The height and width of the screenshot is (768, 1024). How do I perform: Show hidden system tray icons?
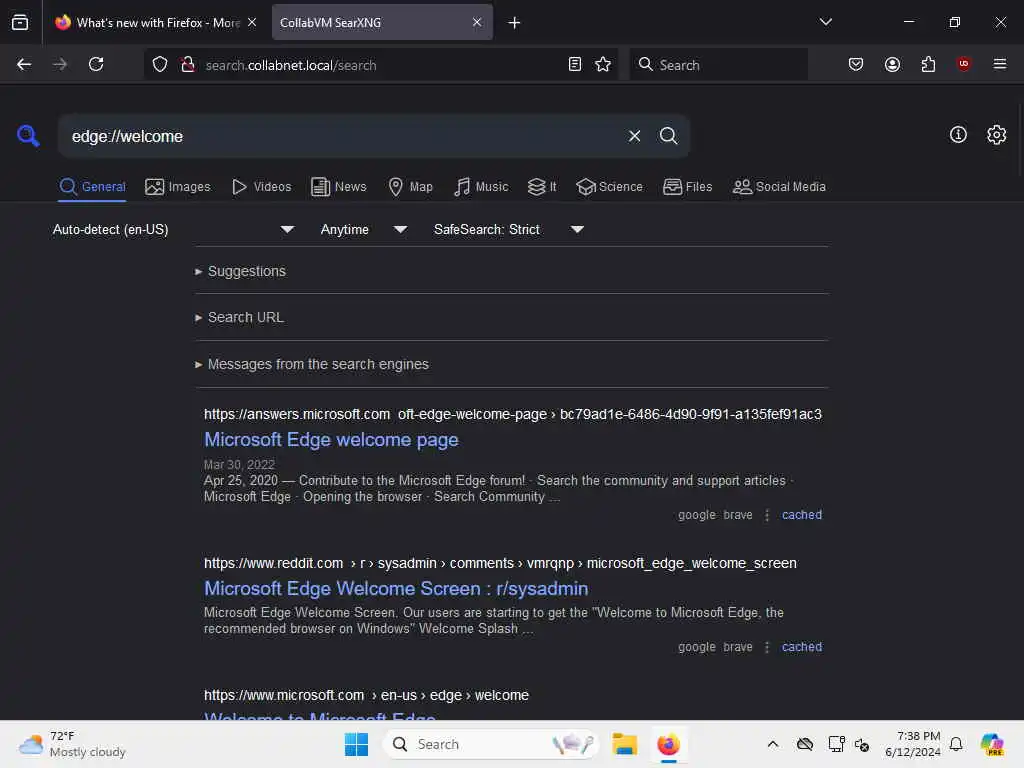[773, 744]
